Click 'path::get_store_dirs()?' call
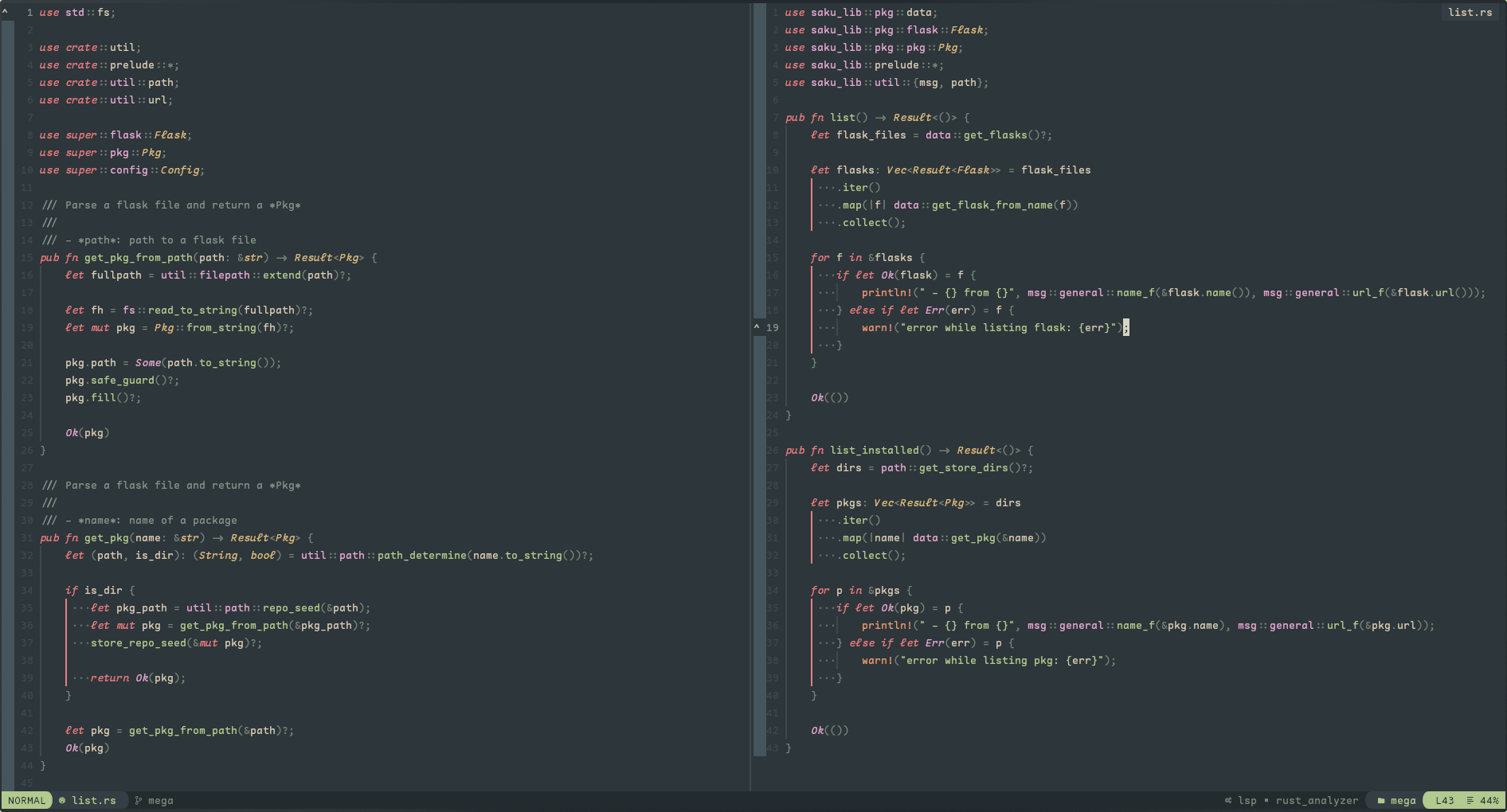 coord(953,467)
